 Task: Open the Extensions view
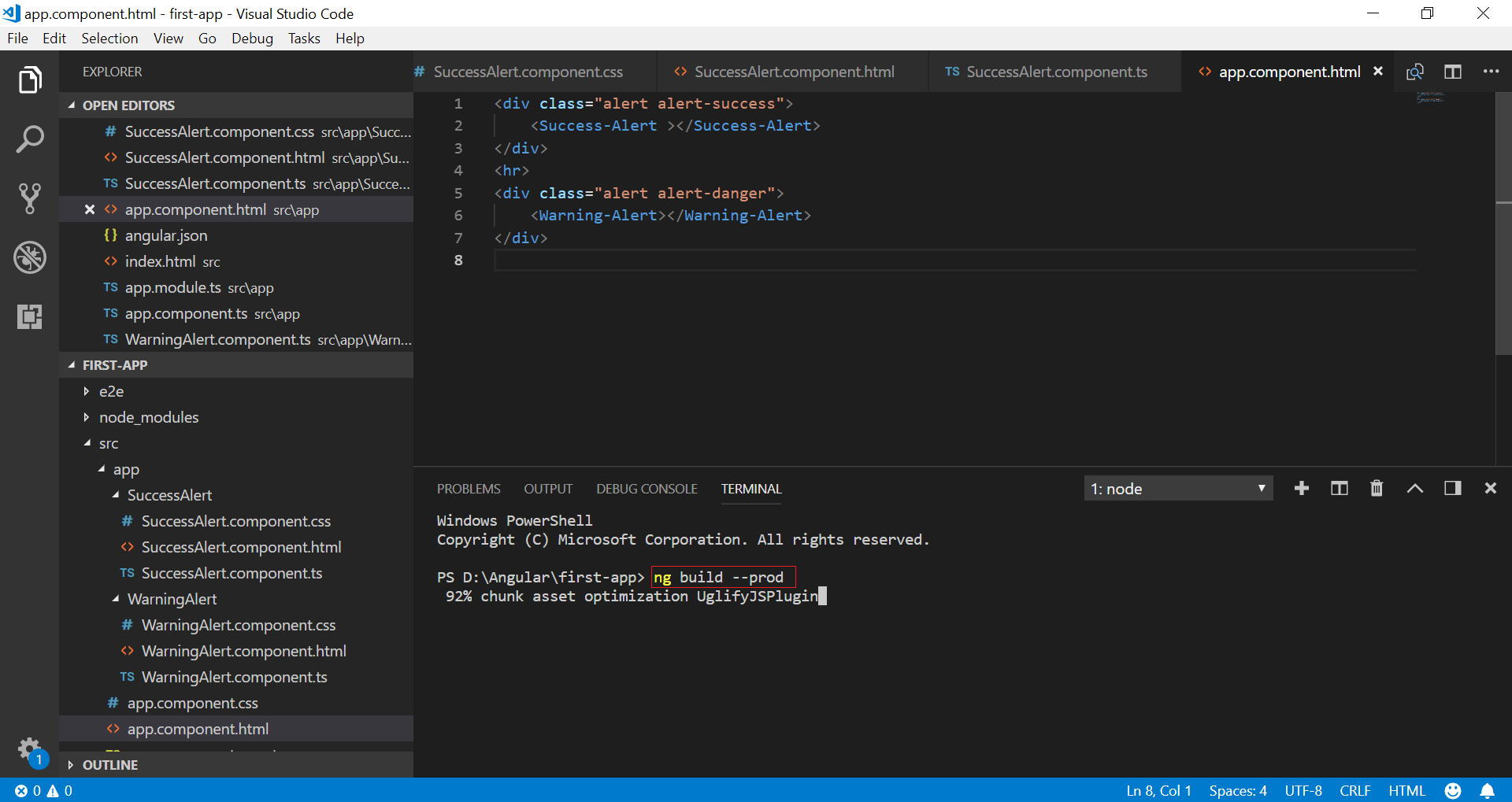click(x=29, y=316)
